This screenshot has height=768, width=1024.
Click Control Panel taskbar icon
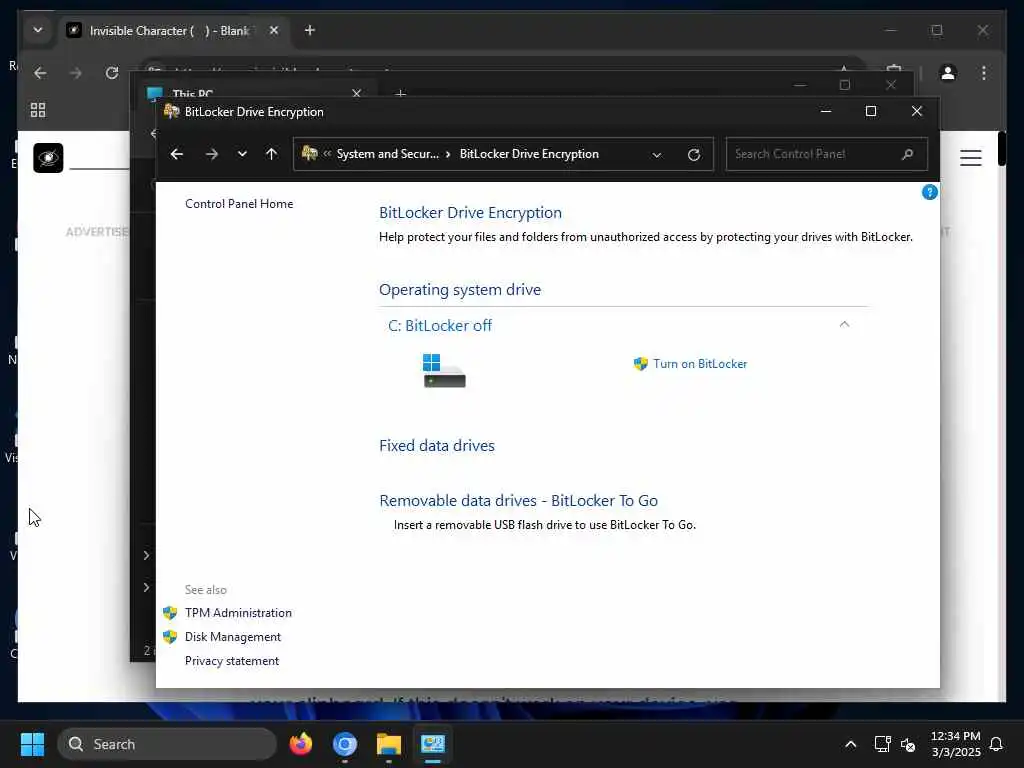pyautogui.click(x=432, y=744)
